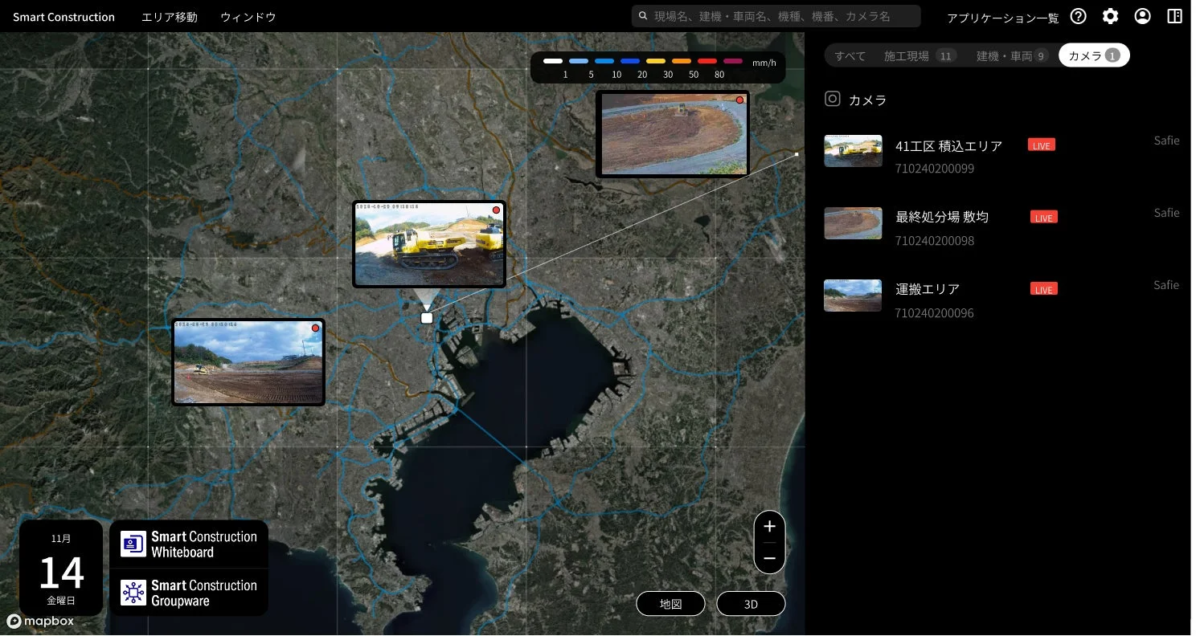Viewport: 1200px width, 636px height.
Task: Open the window layout icon top right
Action: [x=1176, y=16]
